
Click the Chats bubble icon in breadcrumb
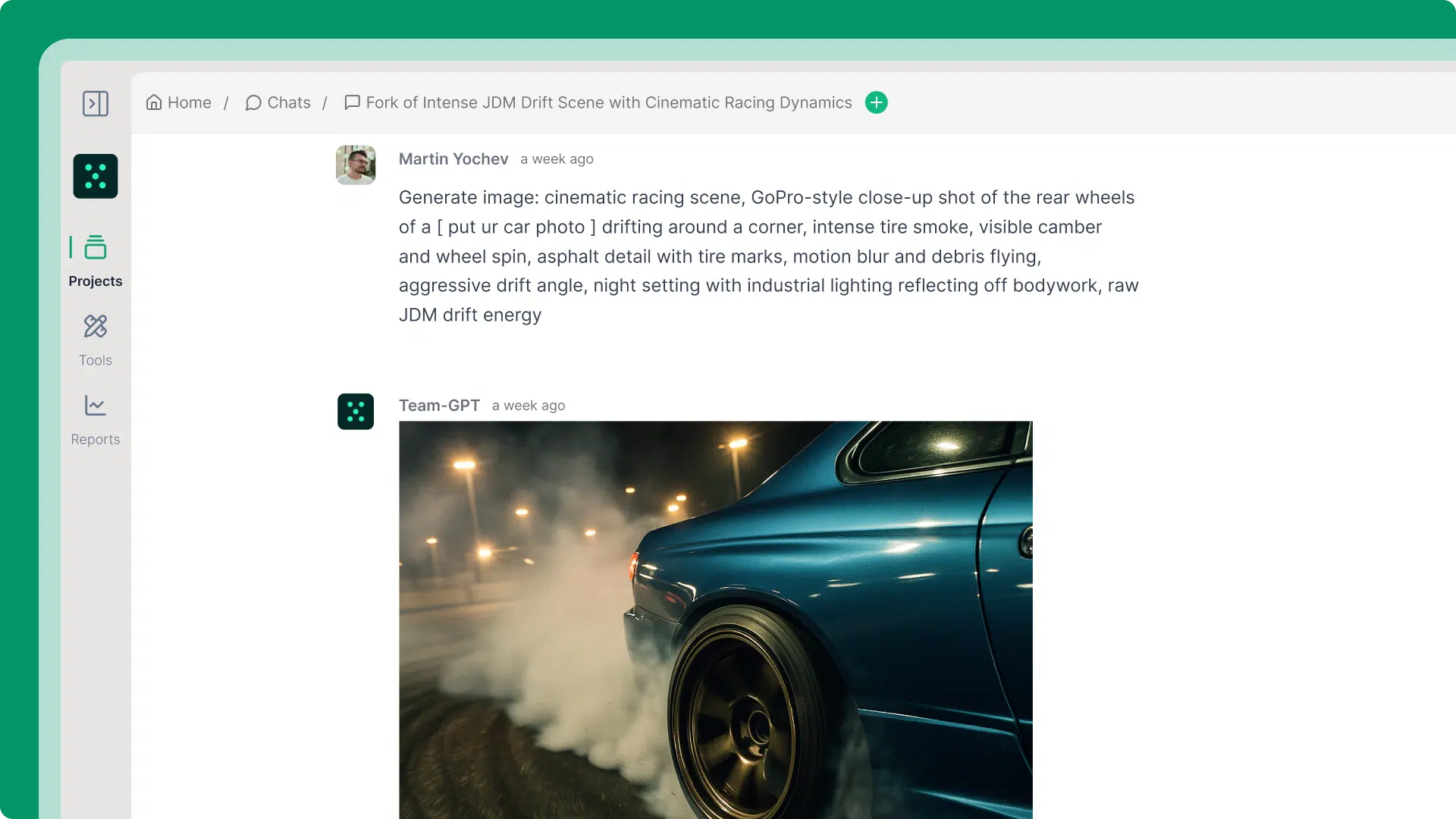tap(253, 102)
